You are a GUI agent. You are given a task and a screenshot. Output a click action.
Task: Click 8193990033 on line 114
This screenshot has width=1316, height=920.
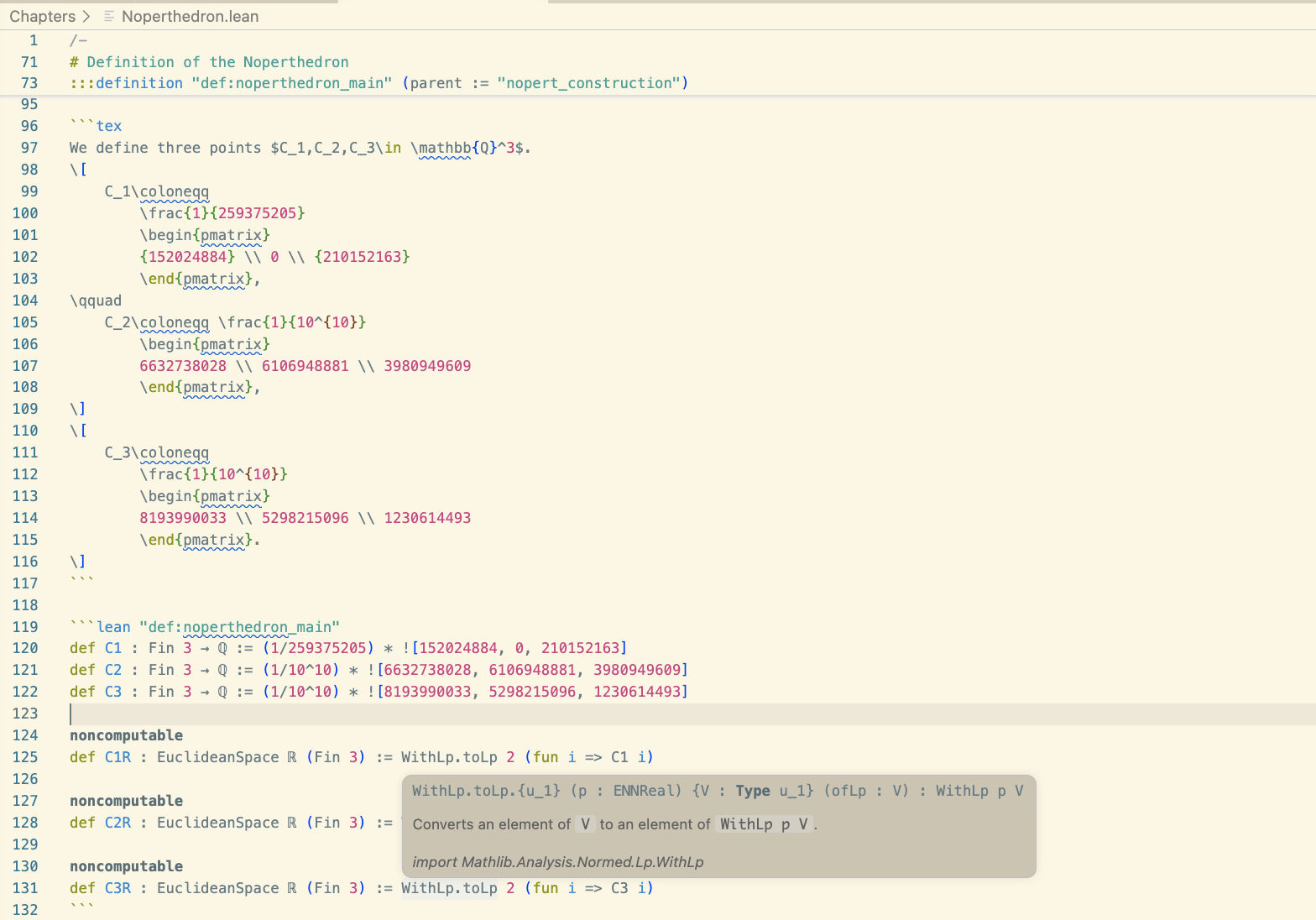point(183,518)
